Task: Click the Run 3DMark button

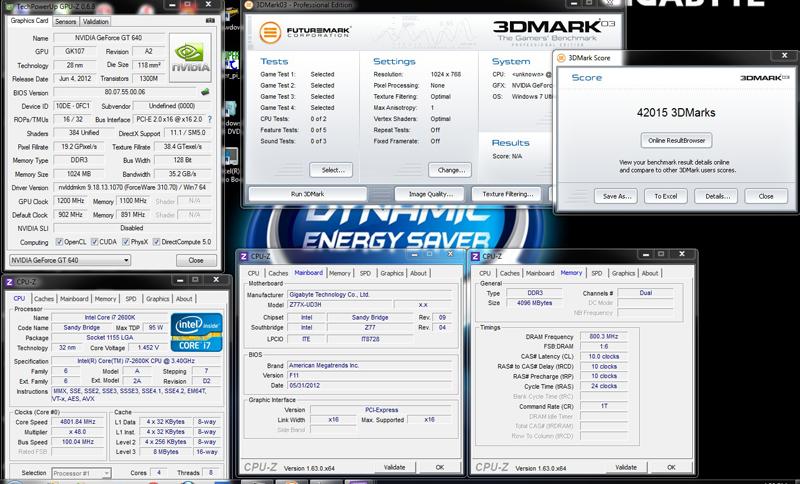Action: [x=308, y=194]
